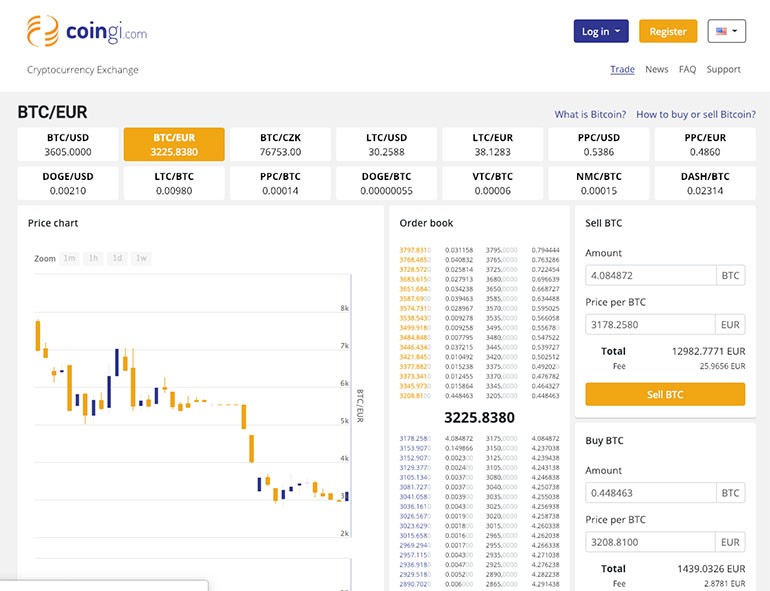Click ask price 3208.8100 in order book
Viewport: 770px width, 591px height.
pyautogui.click(x=415, y=396)
